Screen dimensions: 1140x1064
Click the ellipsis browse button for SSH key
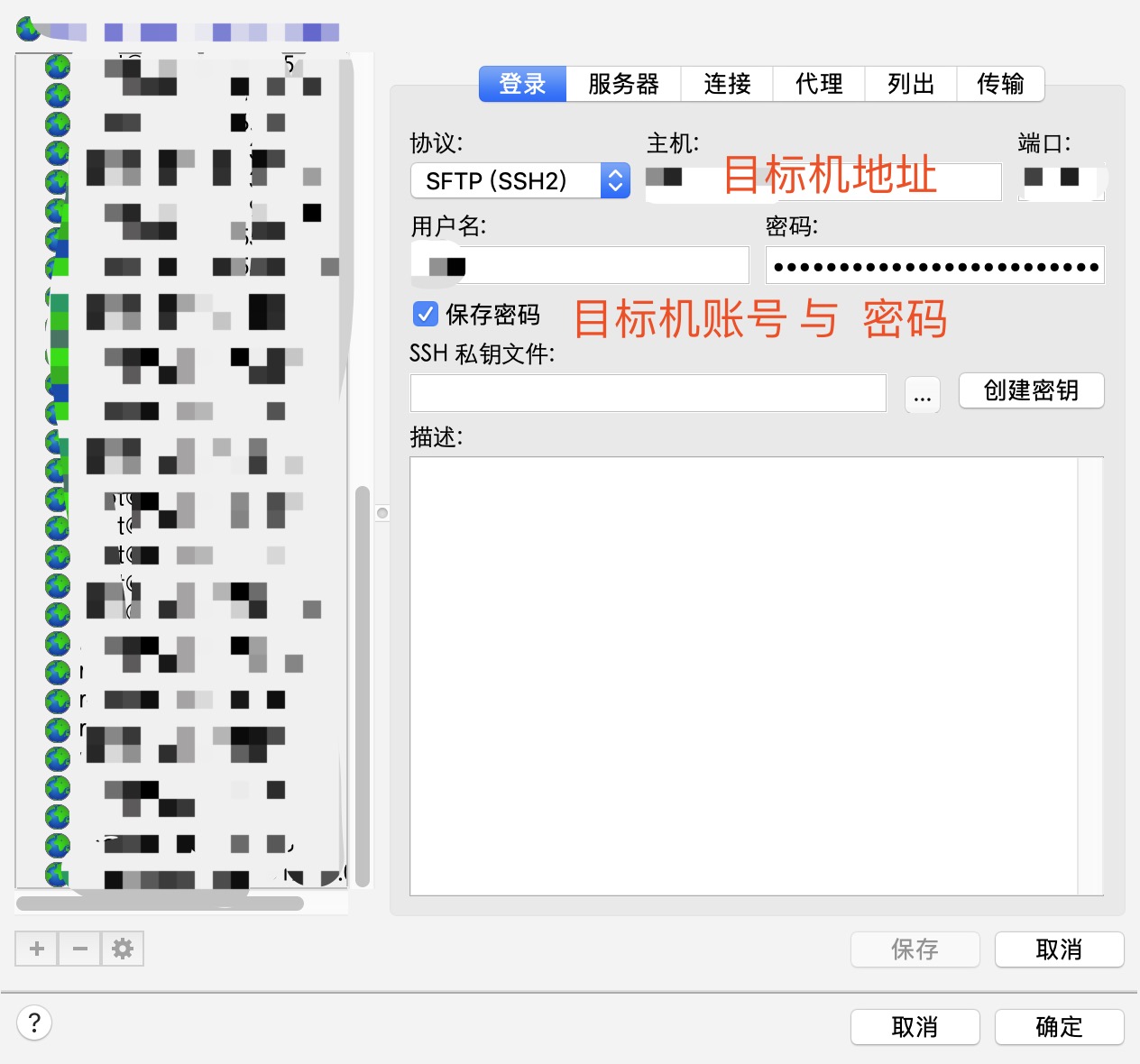coord(922,395)
